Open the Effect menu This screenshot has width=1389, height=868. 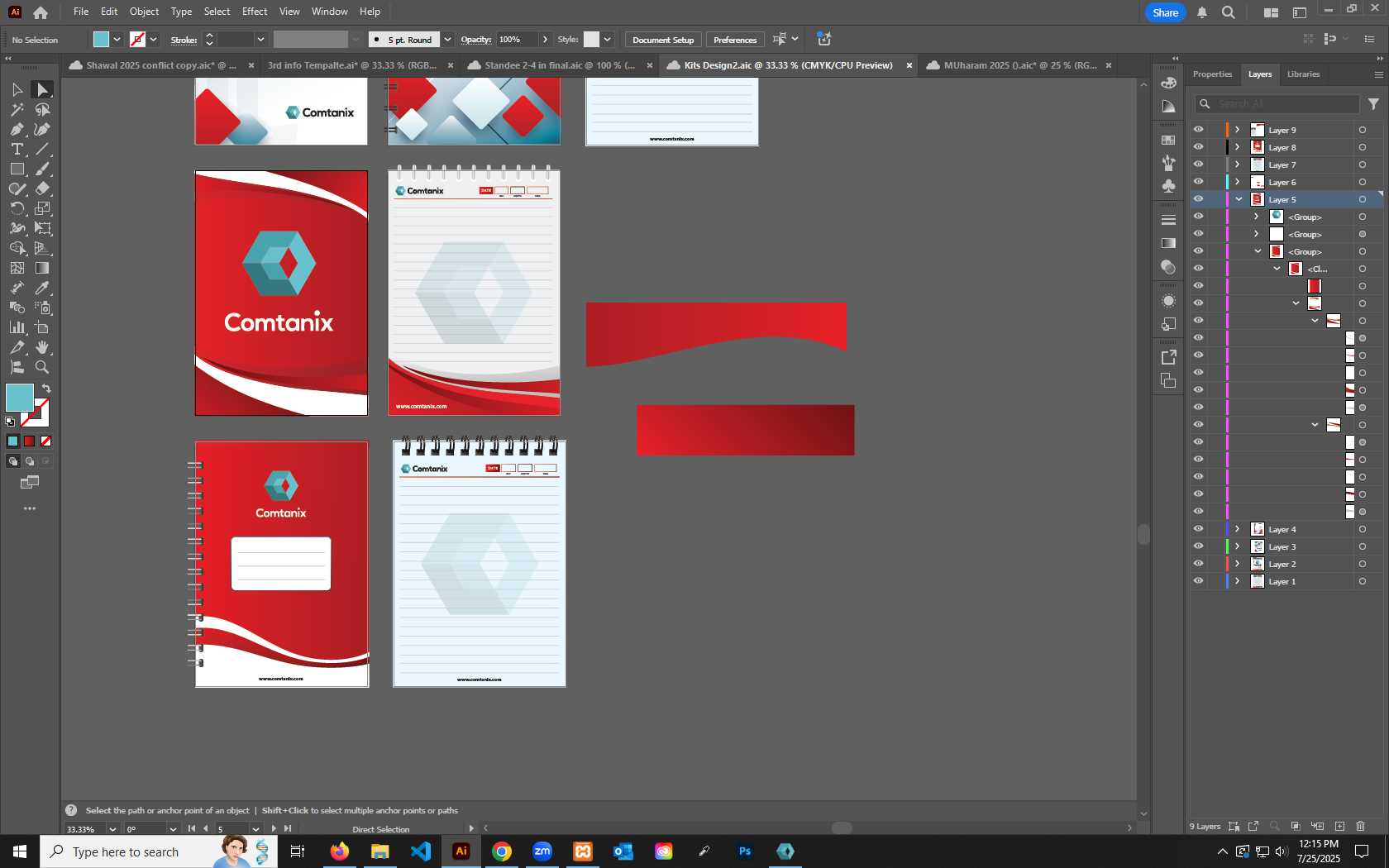[255, 12]
